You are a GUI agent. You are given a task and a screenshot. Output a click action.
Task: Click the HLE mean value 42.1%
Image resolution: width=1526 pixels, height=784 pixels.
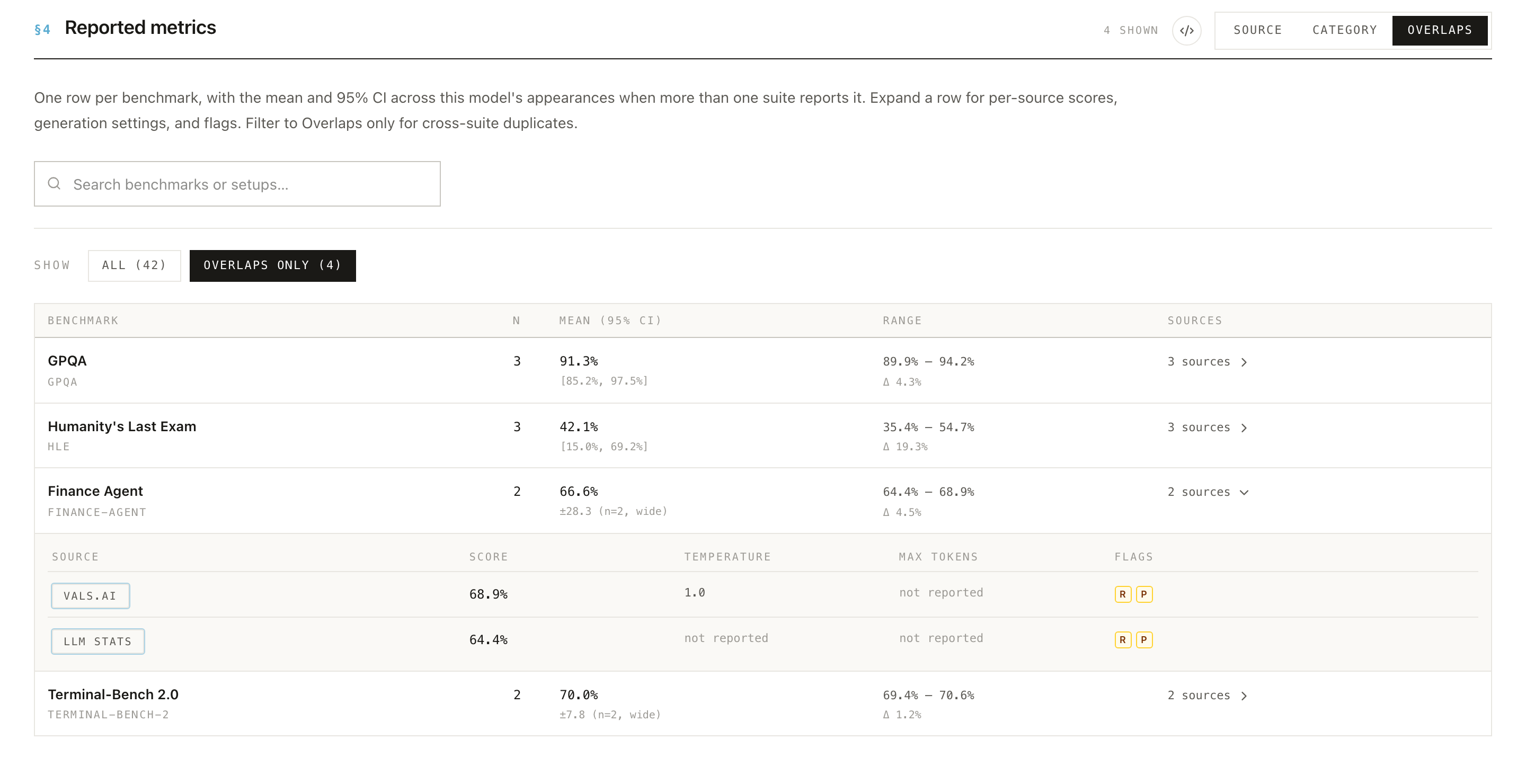[579, 426]
